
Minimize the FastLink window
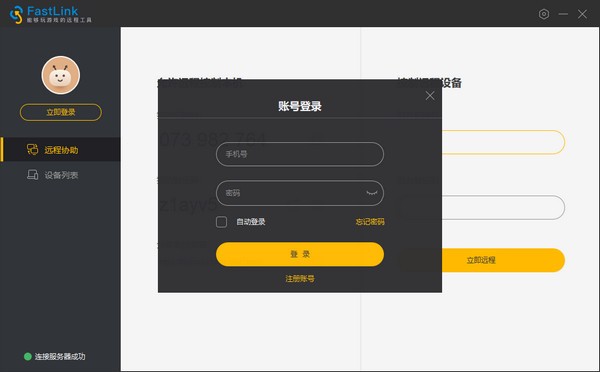563,14
